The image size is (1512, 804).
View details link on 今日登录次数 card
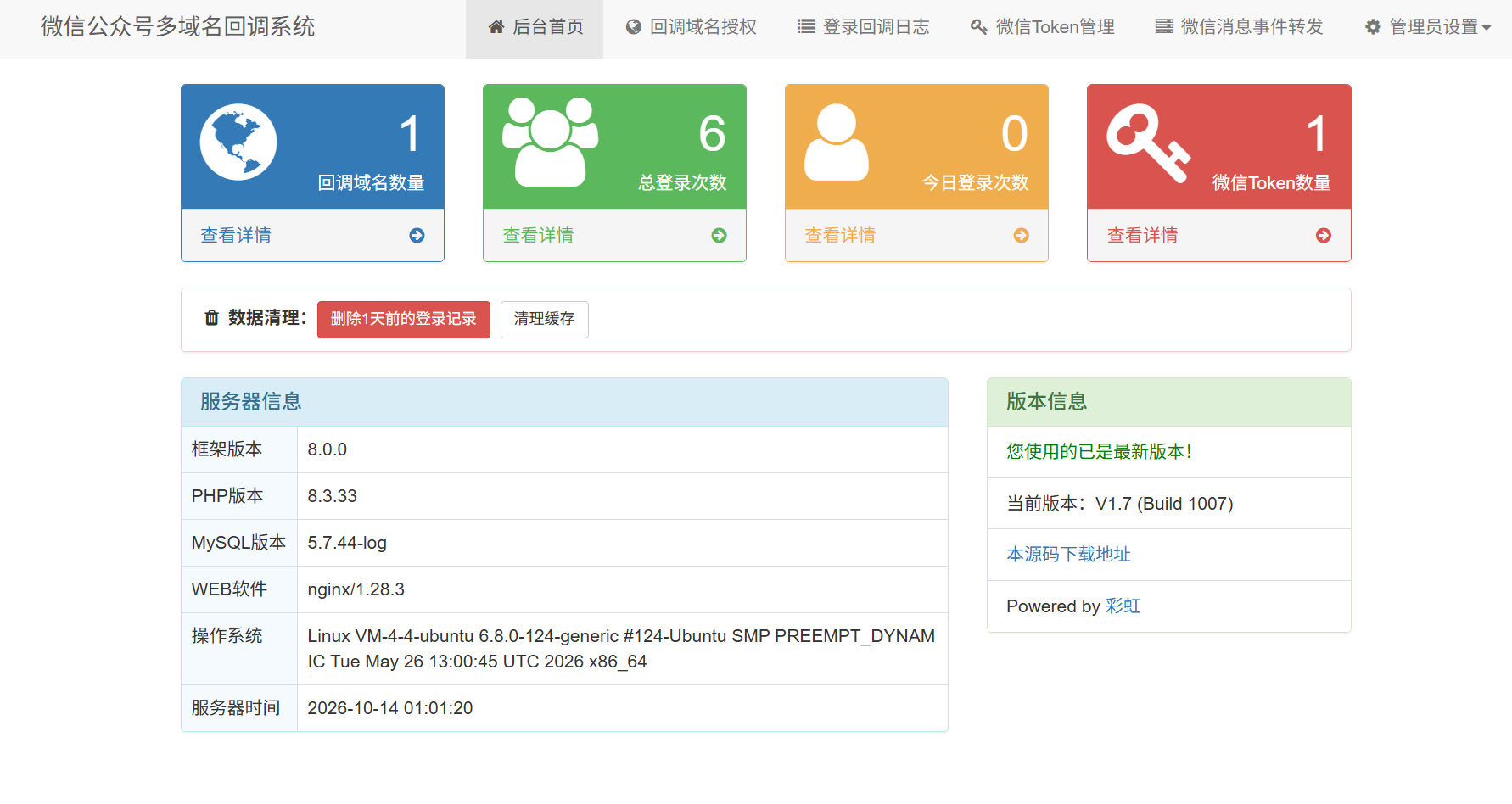click(840, 236)
